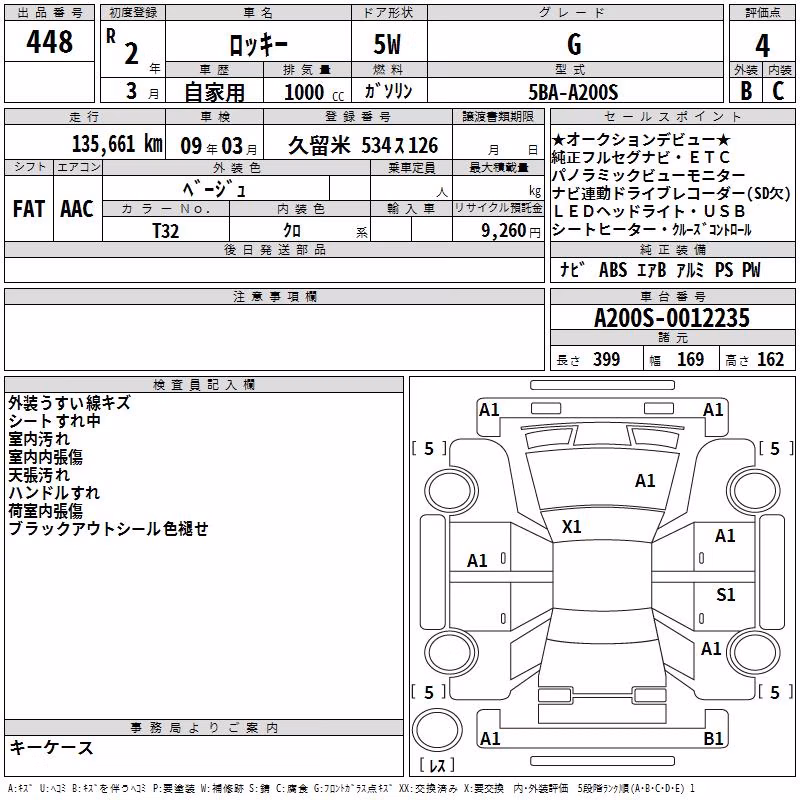Select the note ブラックアウトシール色褪せ
The image size is (800, 800).
pyautogui.click(x=109, y=529)
